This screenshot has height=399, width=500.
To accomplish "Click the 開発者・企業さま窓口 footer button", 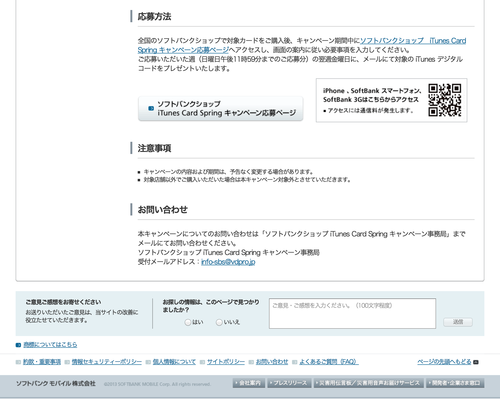I will [x=455, y=383].
